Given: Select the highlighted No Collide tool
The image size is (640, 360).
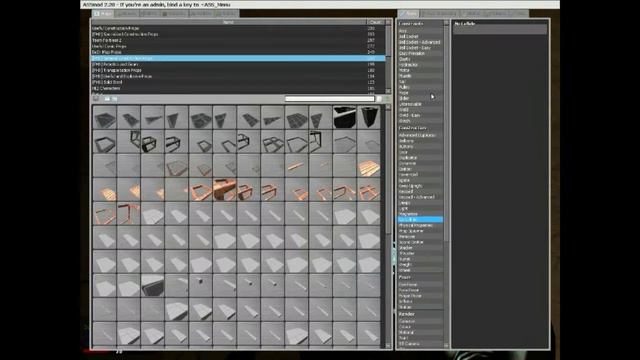Looking at the screenshot, I should coord(420,220).
